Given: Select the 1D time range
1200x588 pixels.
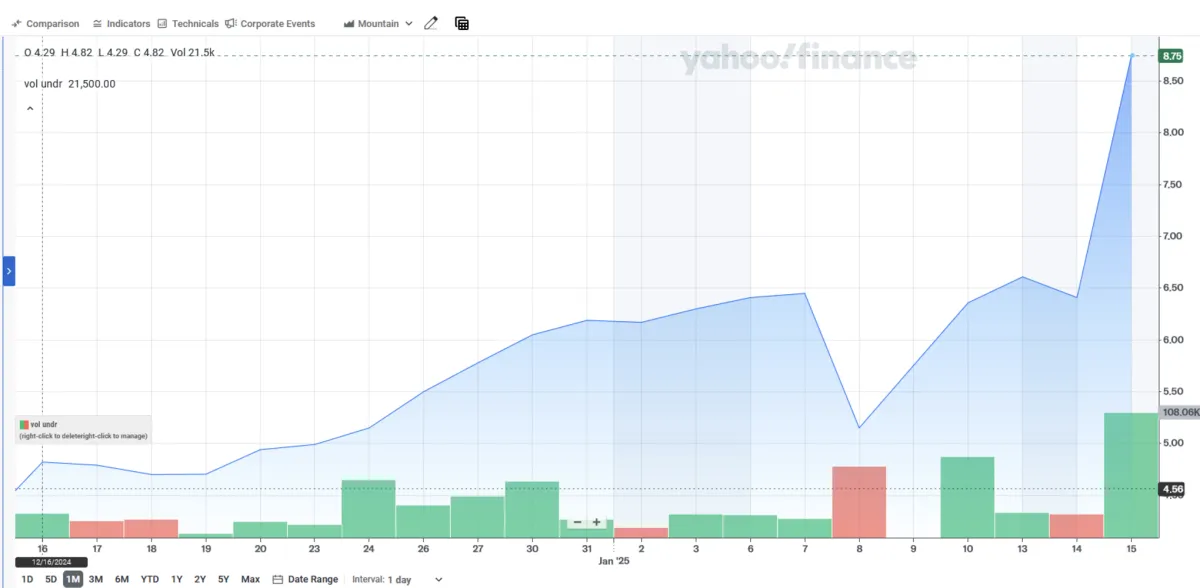Looking at the screenshot, I should [27, 579].
